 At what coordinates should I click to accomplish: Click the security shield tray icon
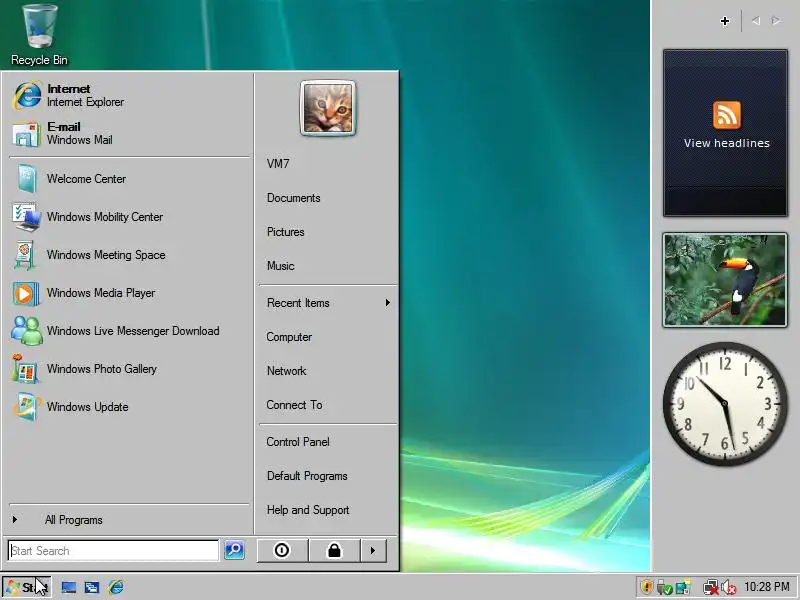click(x=646, y=587)
